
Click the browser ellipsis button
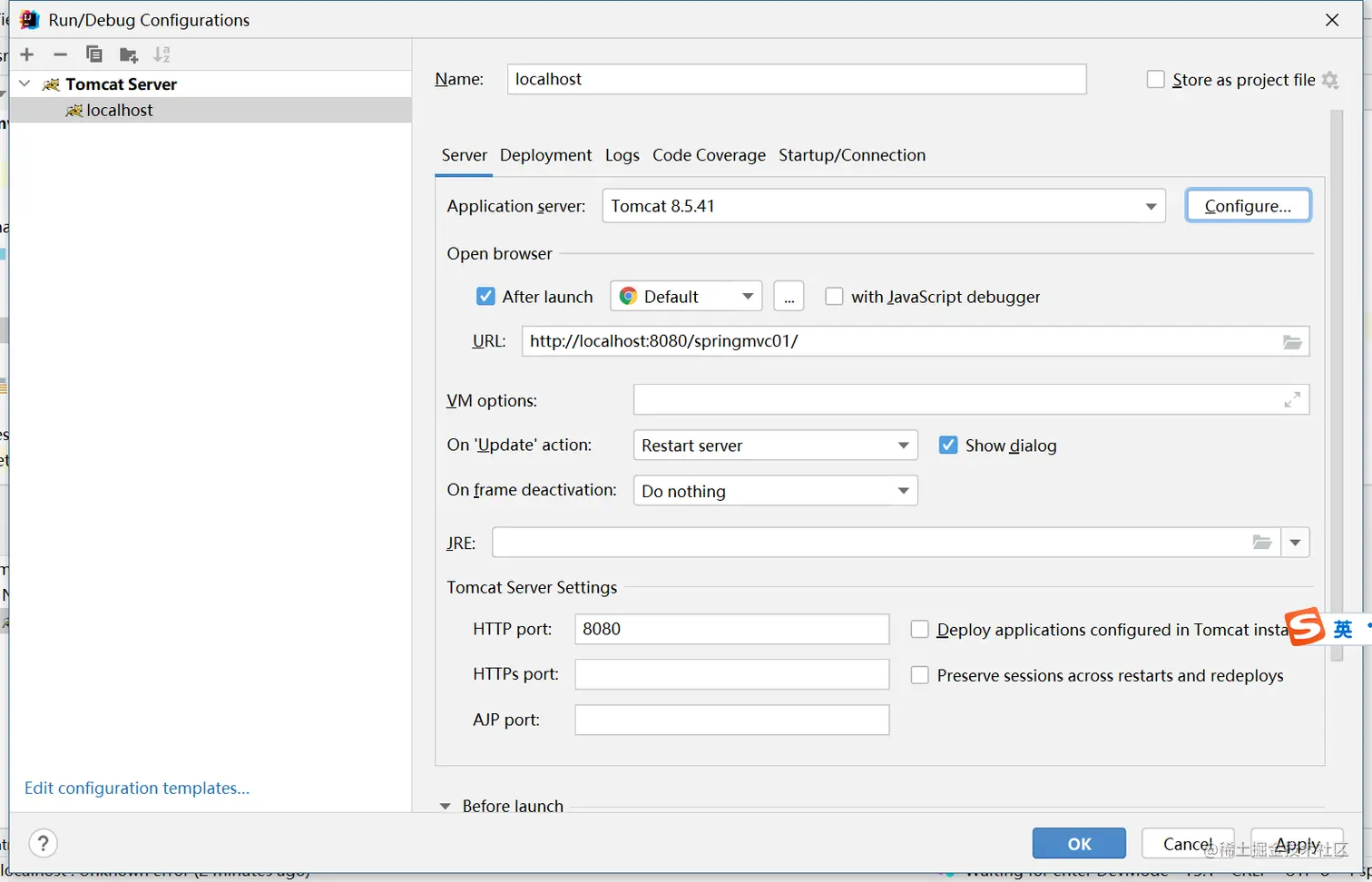[789, 297]
